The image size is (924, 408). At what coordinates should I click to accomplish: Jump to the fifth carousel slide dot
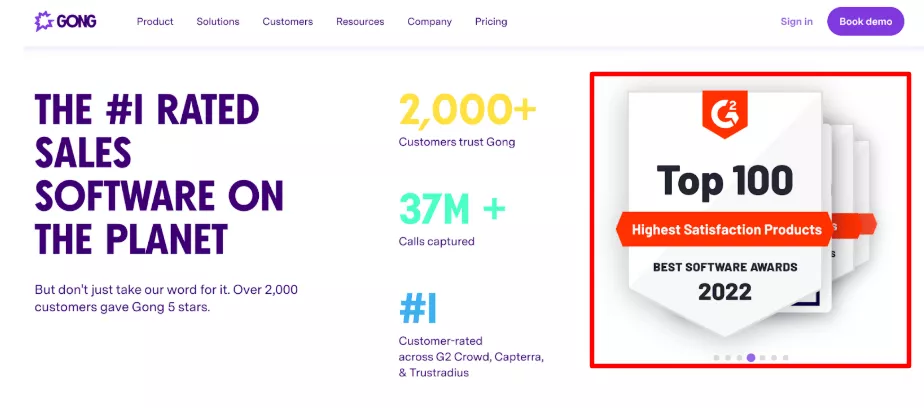(763, 357)
